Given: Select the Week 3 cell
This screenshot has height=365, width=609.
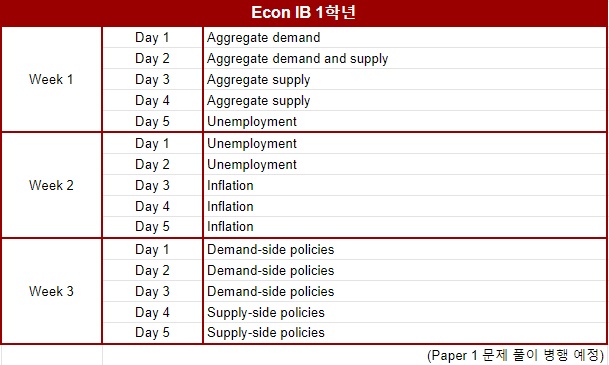Looking at the screenshot, I should (x=51, y=291).
